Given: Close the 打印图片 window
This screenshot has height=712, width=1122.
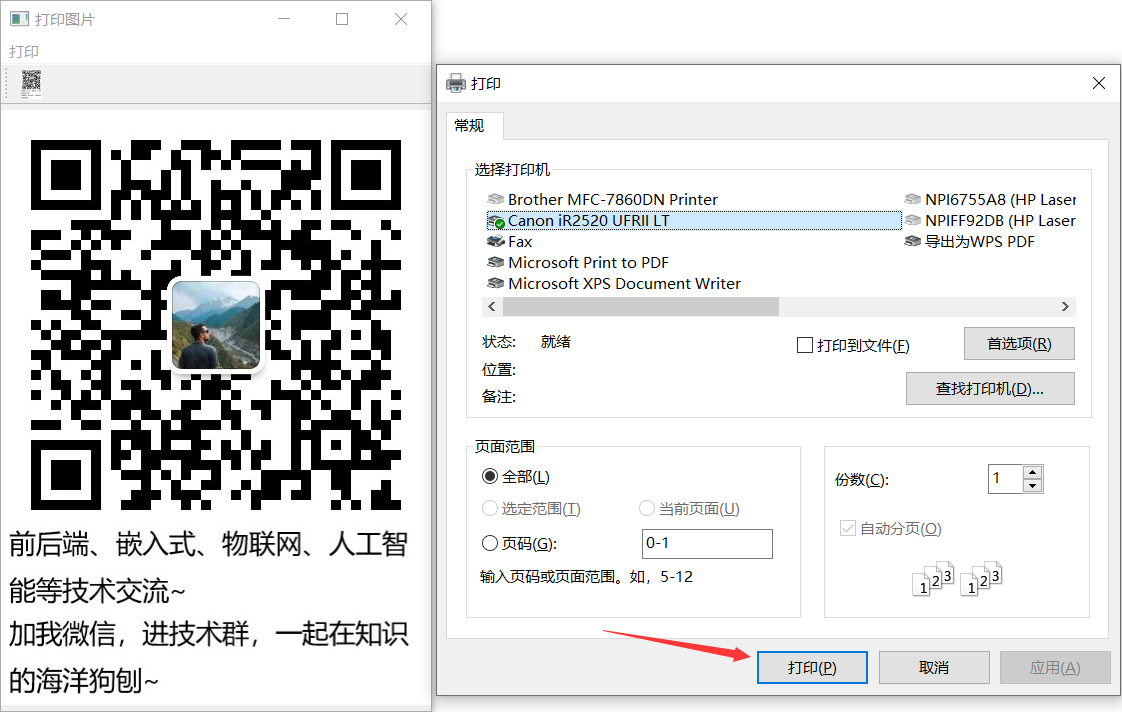Looking at the screenshot, I should [x=401, y=19].
